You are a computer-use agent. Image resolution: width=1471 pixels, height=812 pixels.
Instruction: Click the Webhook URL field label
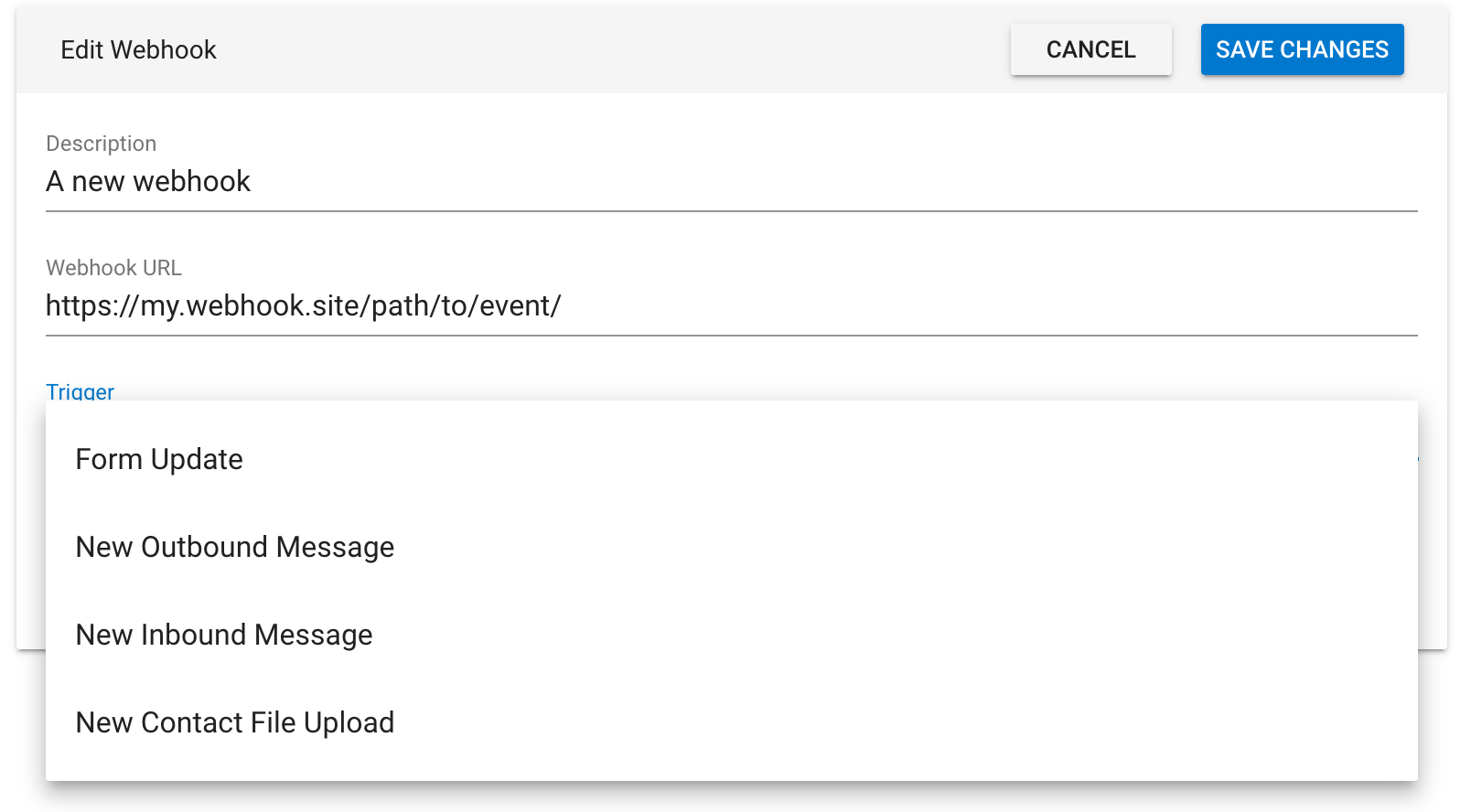(114, 268)
